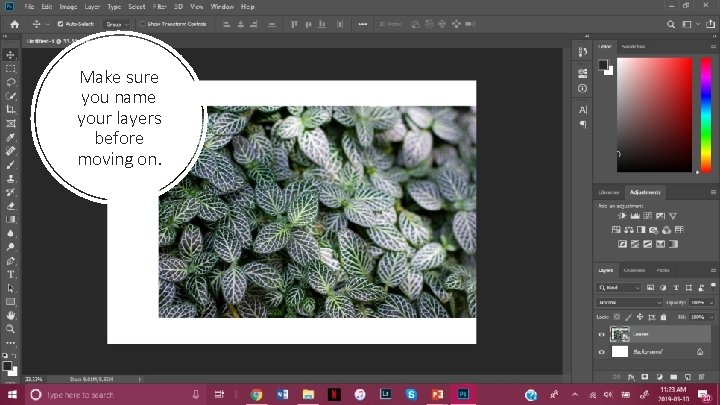Open the Layers panel menu

pos(713,270)
